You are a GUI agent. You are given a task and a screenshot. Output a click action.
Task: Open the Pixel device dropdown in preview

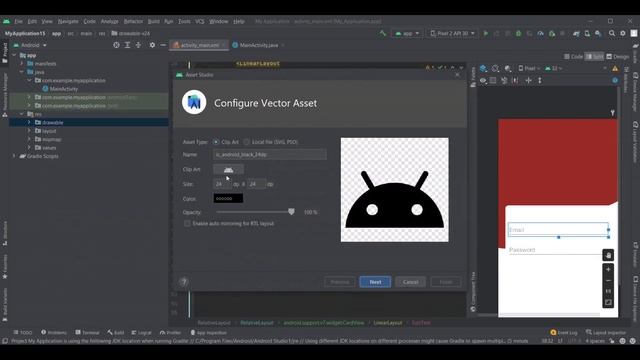(x=529, y=68)
